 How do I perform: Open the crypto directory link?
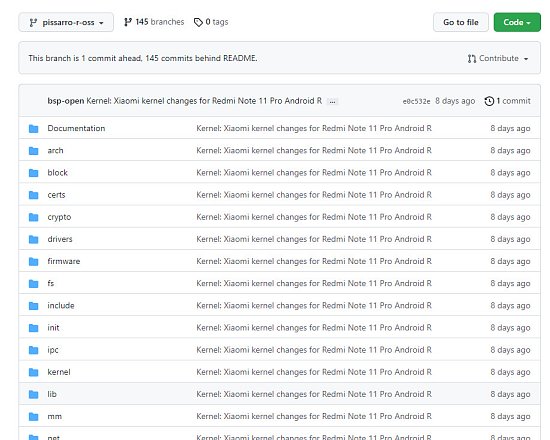(x=59, y=217)
